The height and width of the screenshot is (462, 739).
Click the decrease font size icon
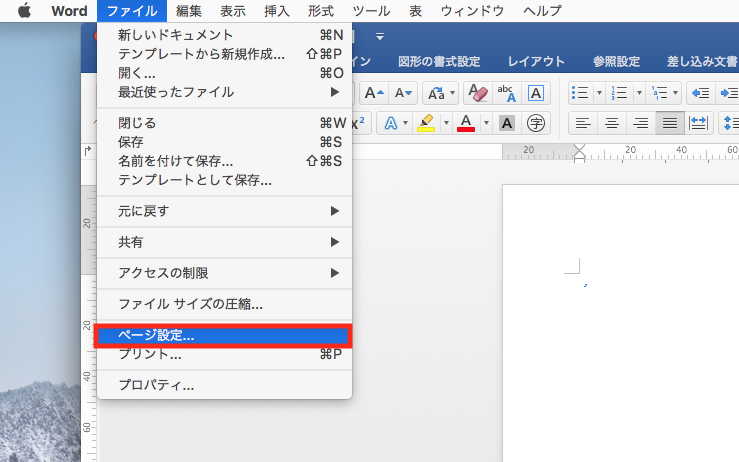click(403, 93)
